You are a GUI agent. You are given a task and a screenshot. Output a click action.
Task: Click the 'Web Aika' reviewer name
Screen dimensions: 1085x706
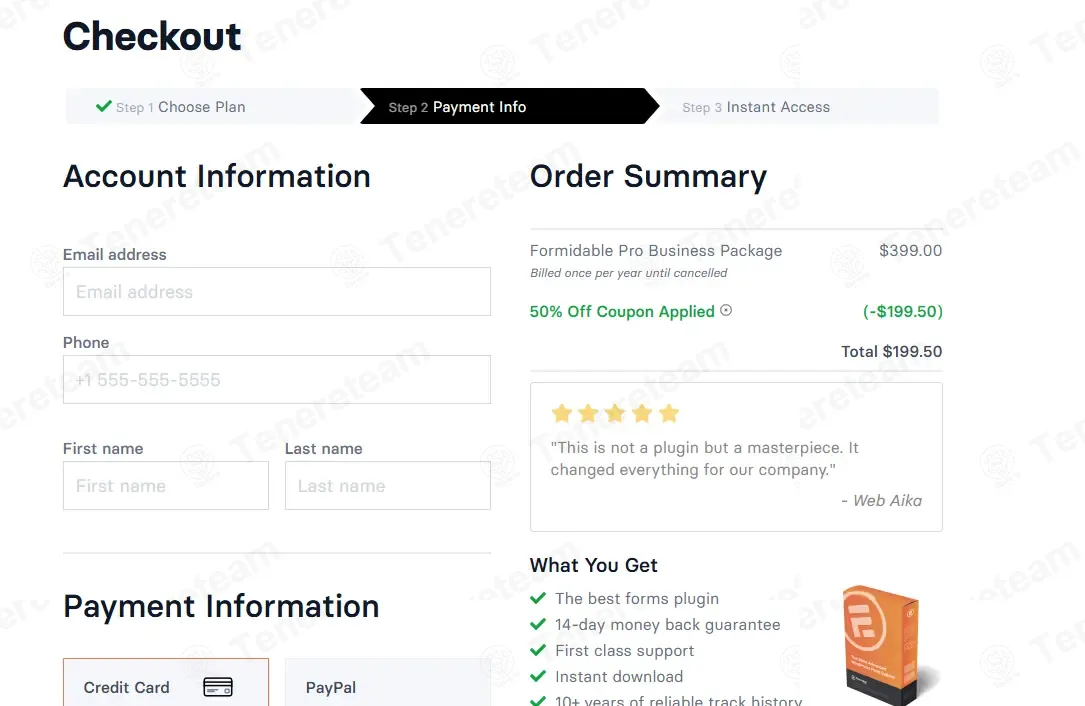[887, 500]
